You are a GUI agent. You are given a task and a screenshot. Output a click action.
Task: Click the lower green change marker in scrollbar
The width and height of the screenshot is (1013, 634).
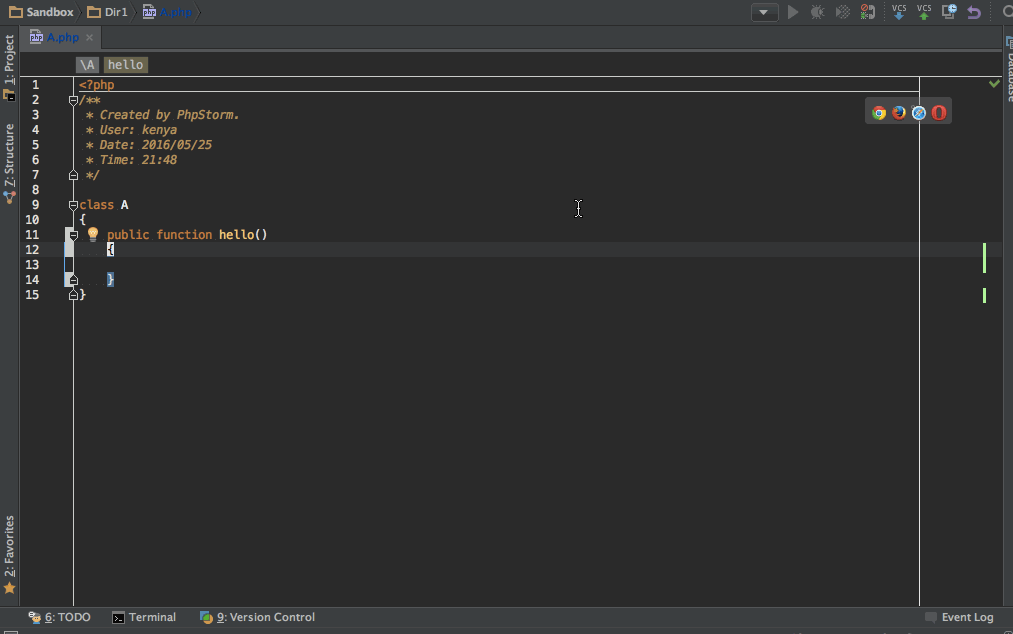click(984, 295)
